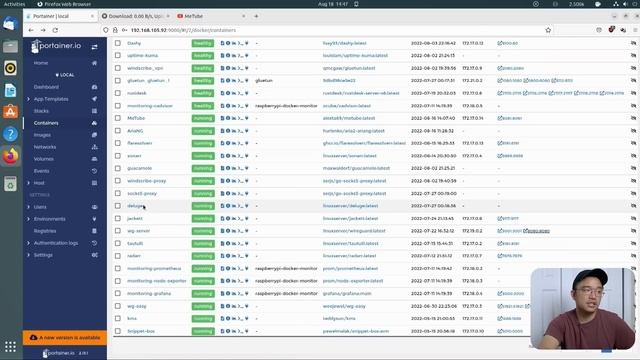Click attach icon for radarr container

point(247,256)
